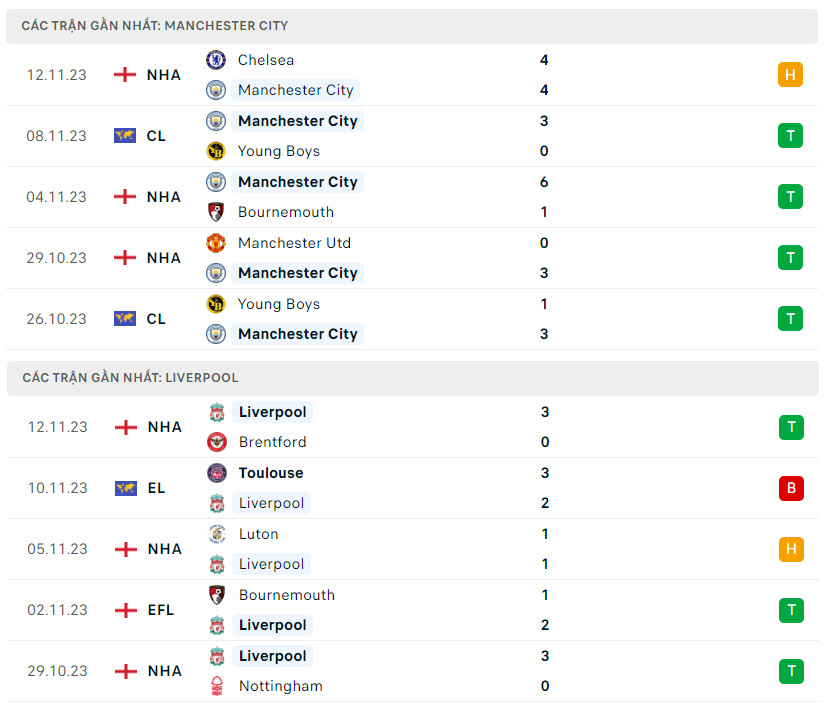Open the Toulouse team name link
The width and height of the screenshot is (827, 712).
(x=271, y=473)
